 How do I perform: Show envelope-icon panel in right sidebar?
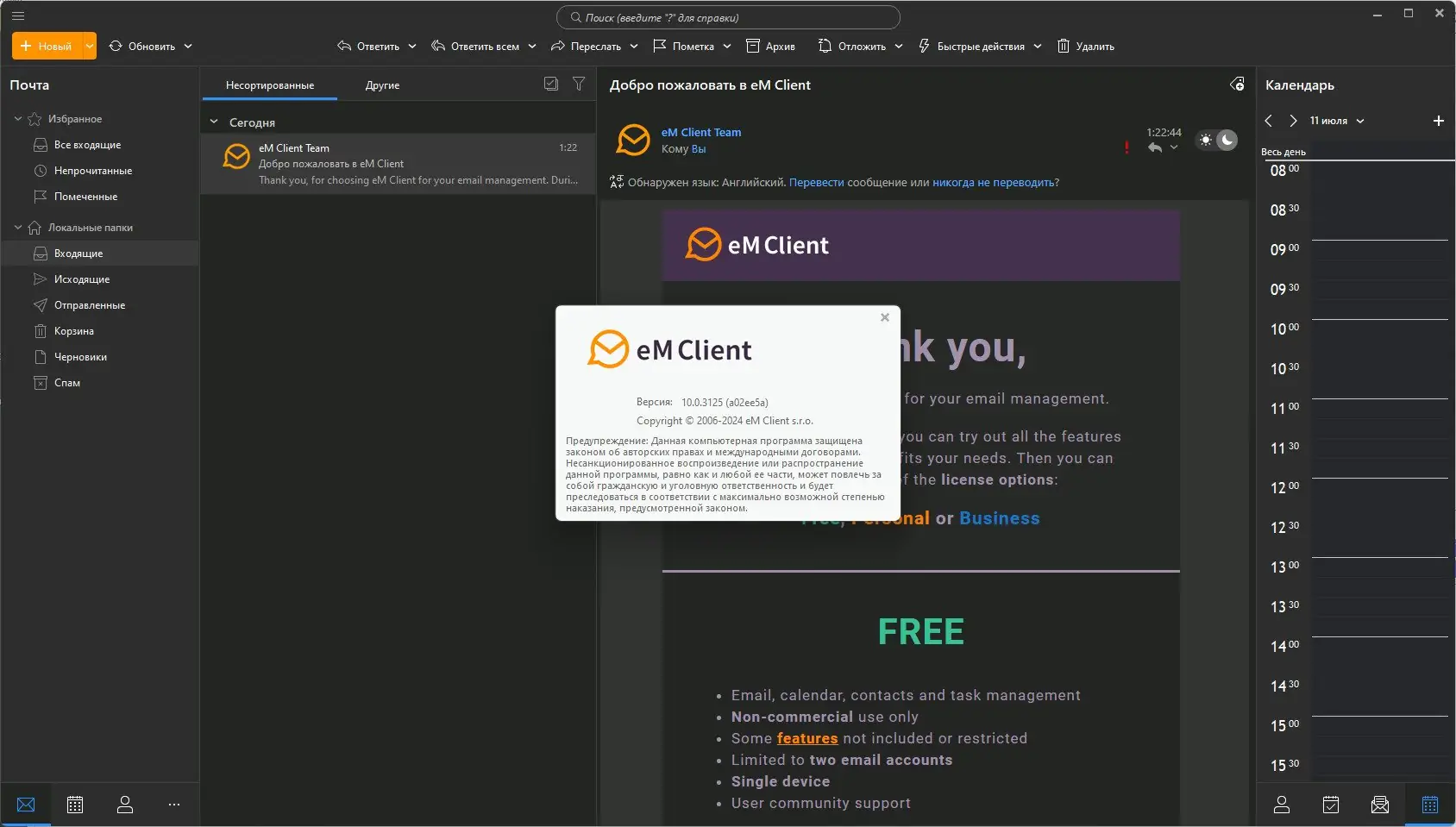point(1380,805)
